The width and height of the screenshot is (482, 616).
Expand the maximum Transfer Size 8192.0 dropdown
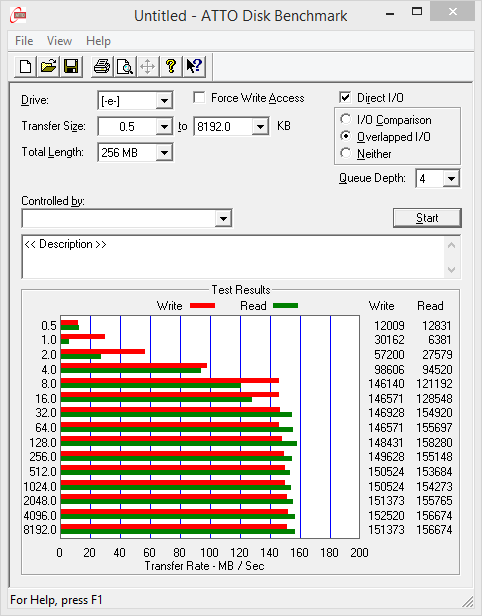point(260,126)
